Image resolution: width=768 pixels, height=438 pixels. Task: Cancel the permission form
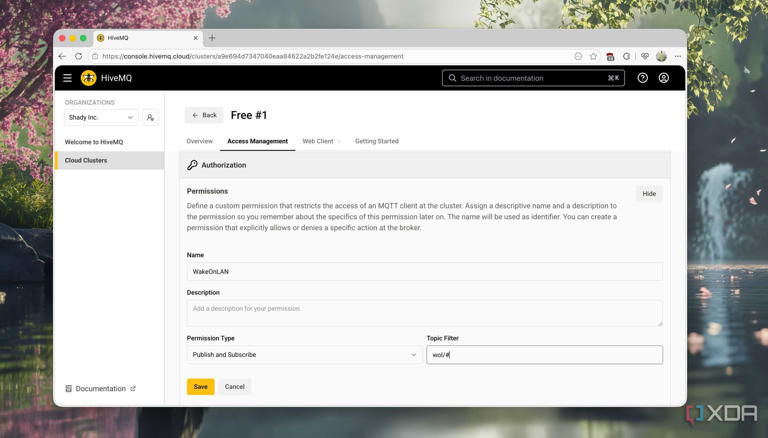pos(235,387)
